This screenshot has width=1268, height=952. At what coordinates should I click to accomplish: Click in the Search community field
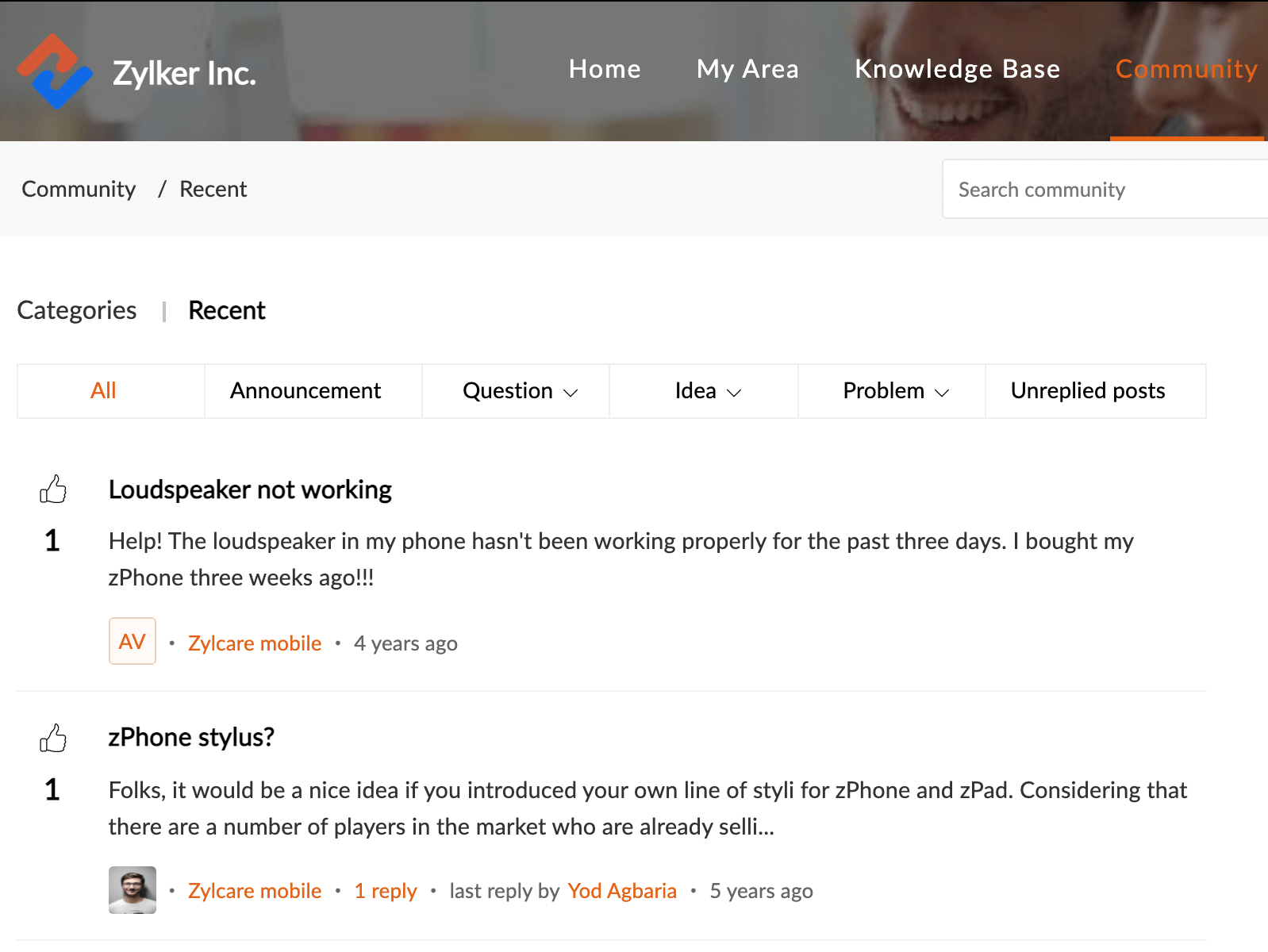[1103, 190]
